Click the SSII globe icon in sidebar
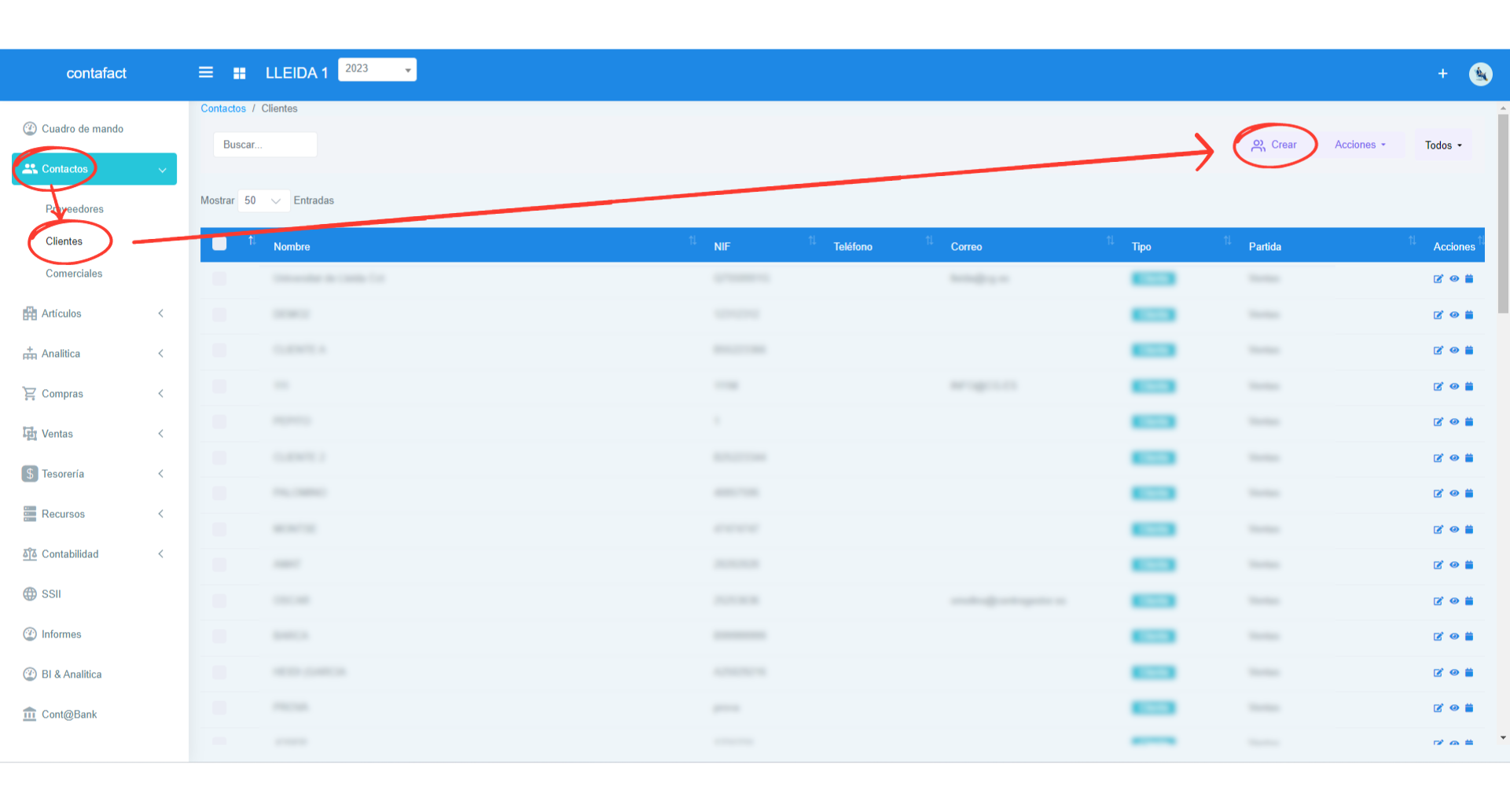 pyautogui.click(x=30, y=594)
